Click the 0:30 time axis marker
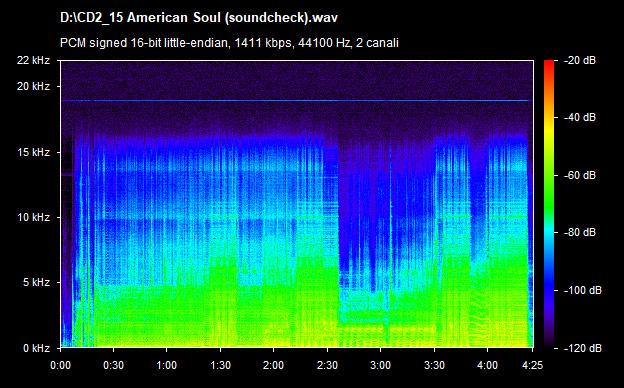624x388 pixels. [x=113, y=365]
